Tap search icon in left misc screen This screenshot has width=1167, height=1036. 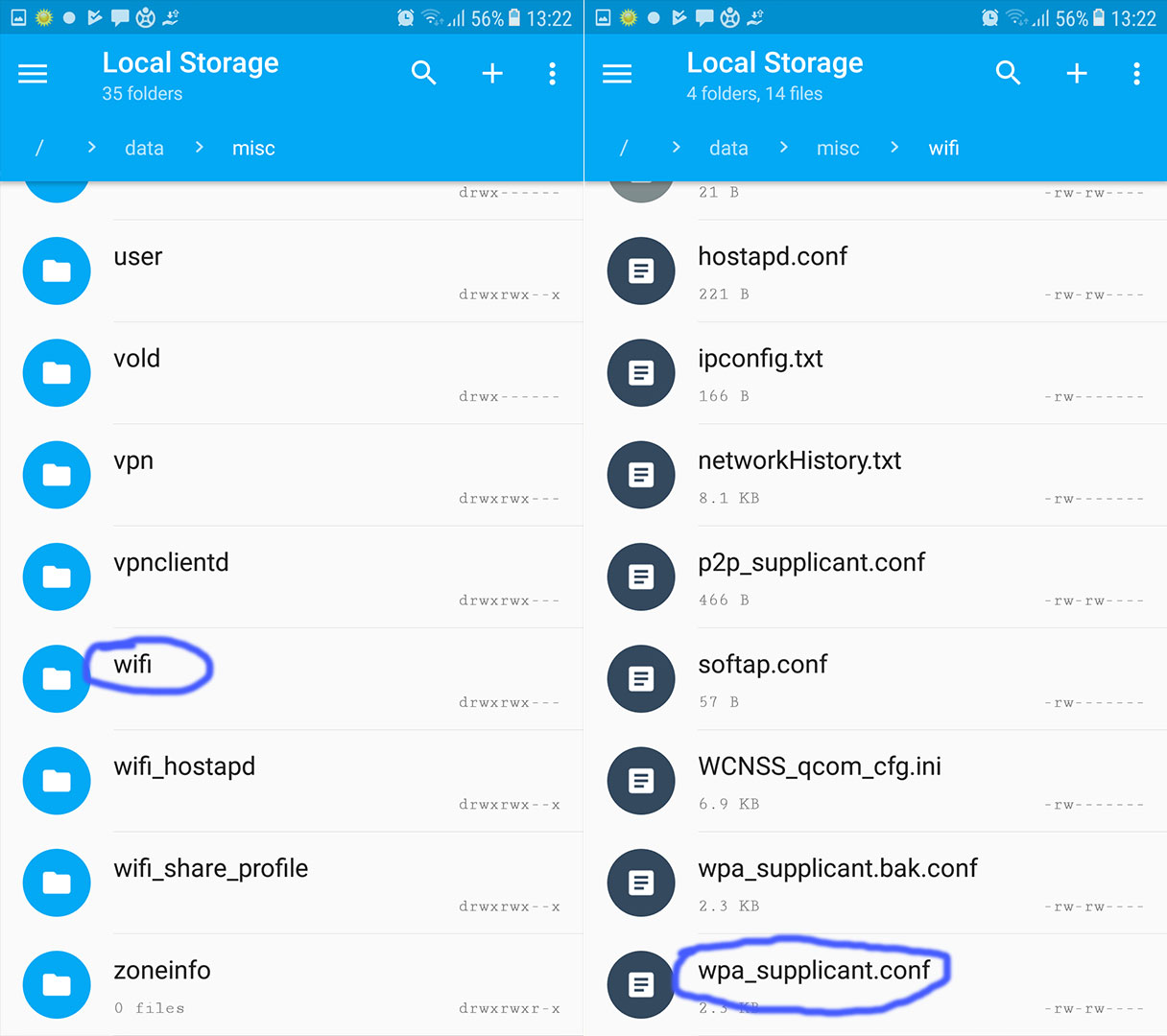point(423,73)
